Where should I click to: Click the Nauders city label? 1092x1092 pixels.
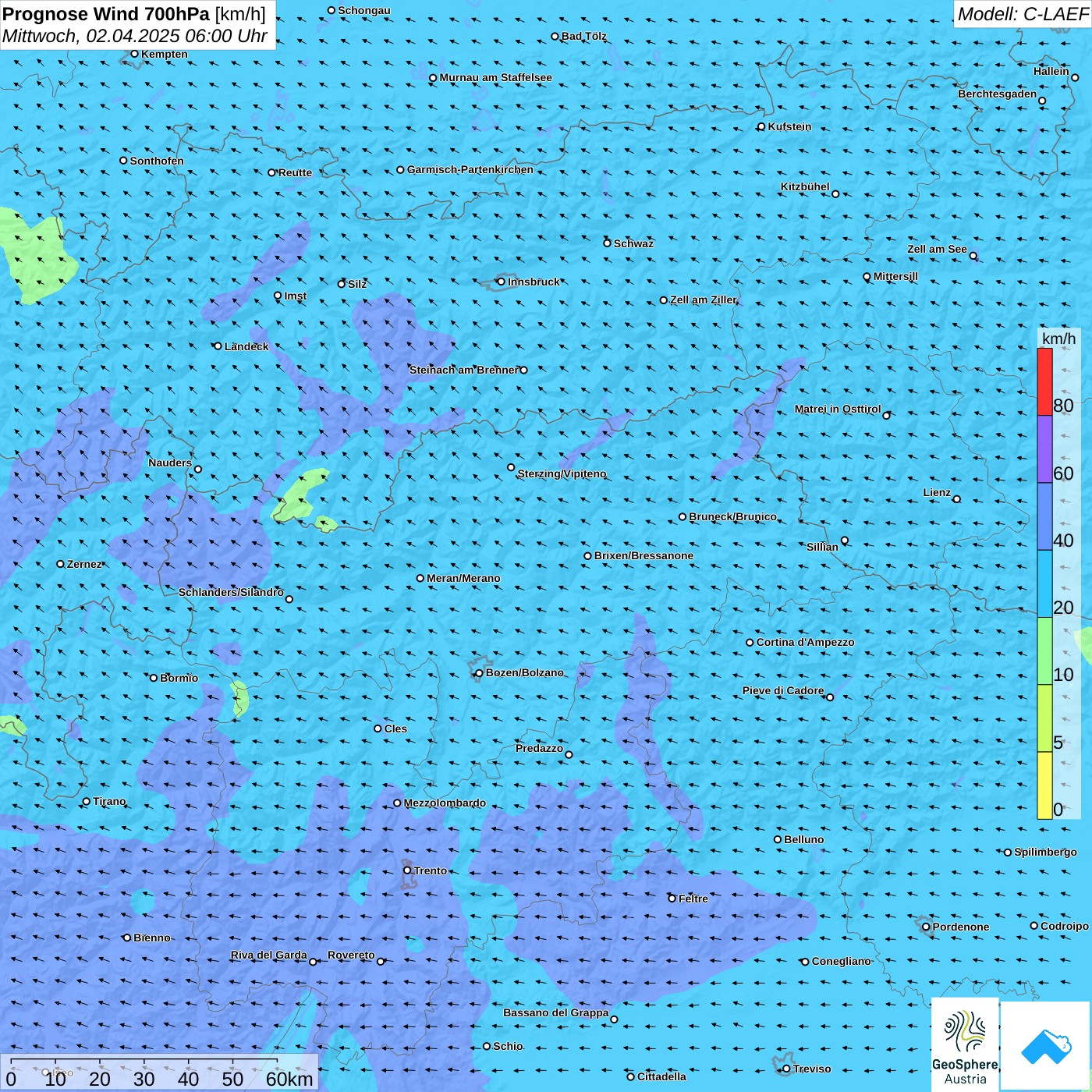(x=170, y=463)
